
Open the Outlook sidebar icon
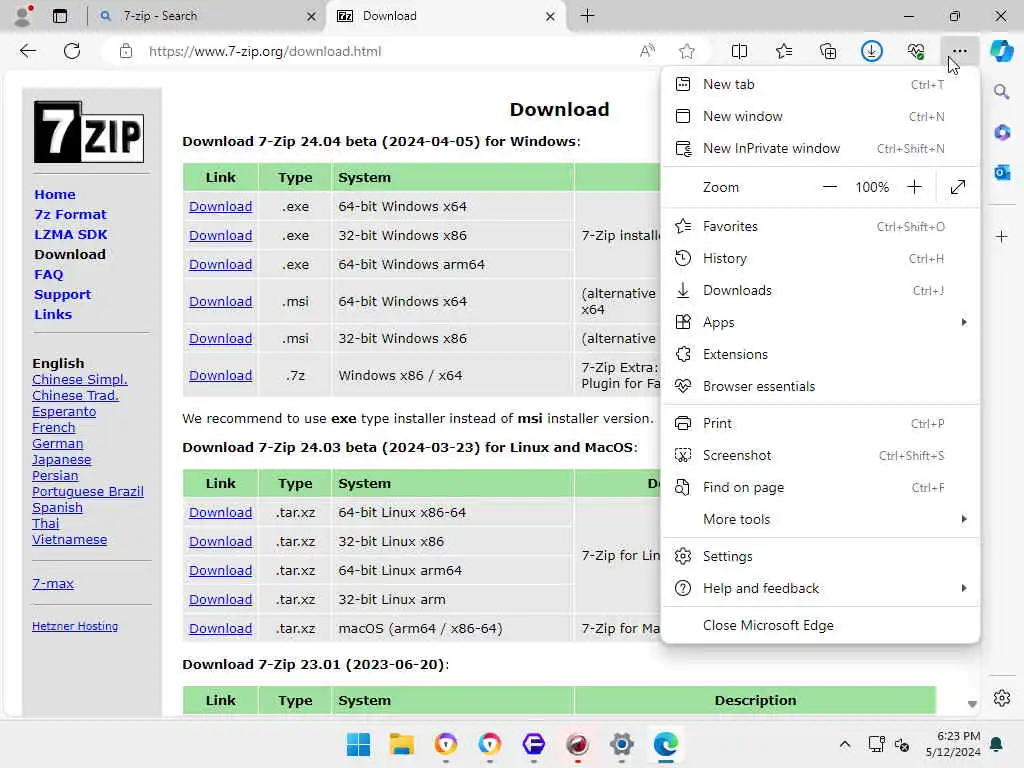tap(1002, 172)
